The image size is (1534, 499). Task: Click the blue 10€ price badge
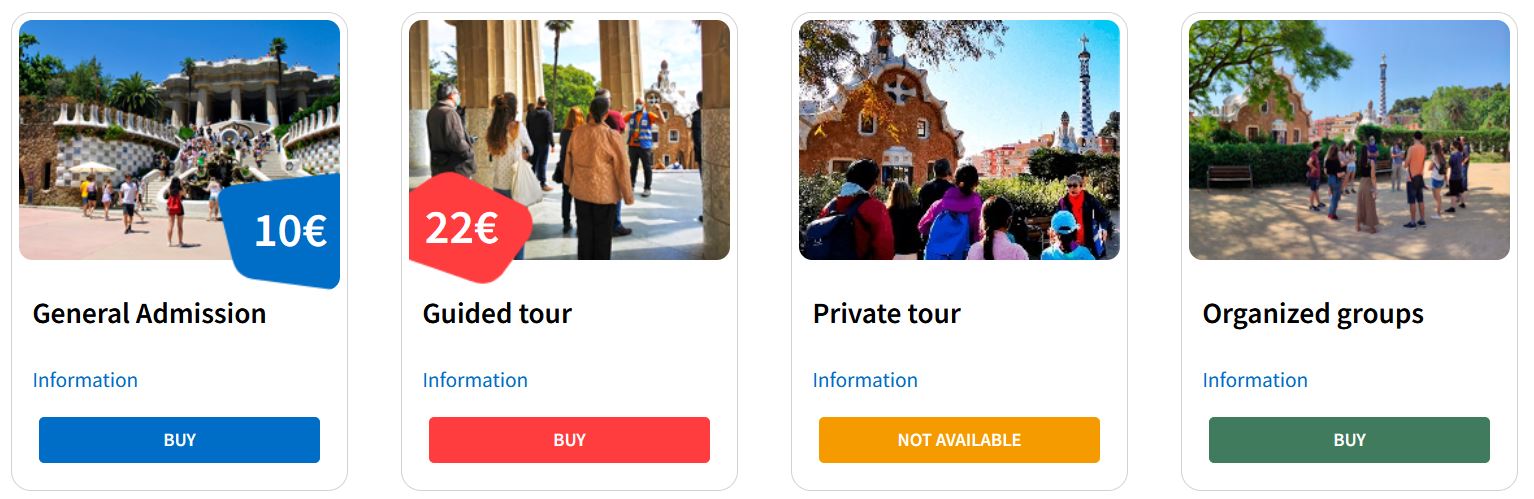coord(287,231)
